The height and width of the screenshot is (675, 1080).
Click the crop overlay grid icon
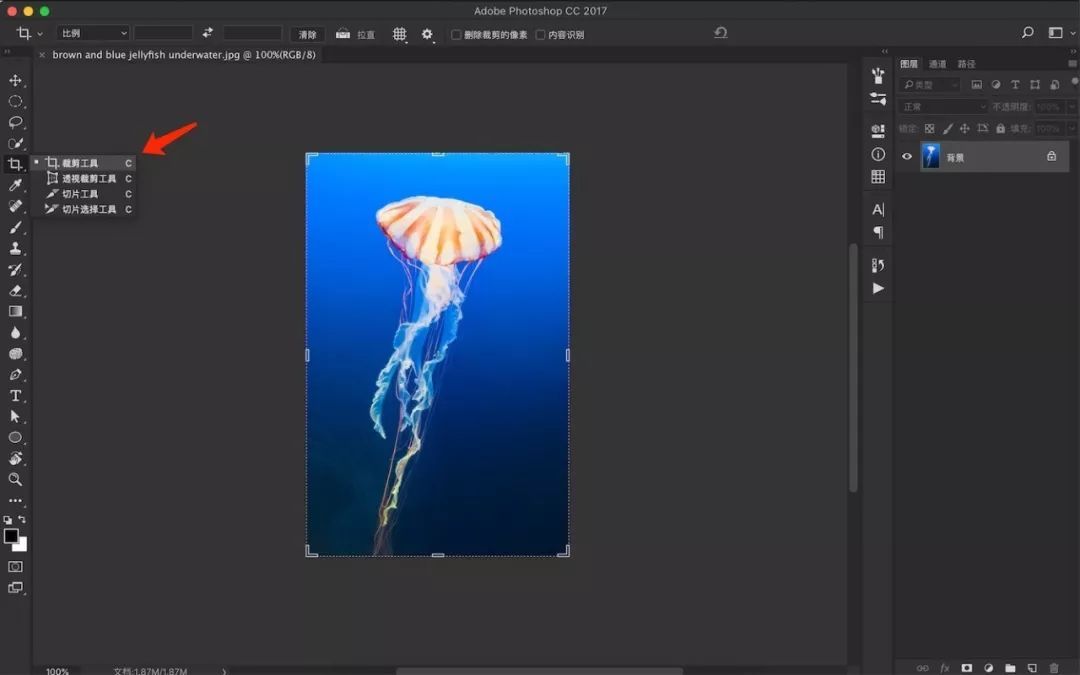[399, 34]
